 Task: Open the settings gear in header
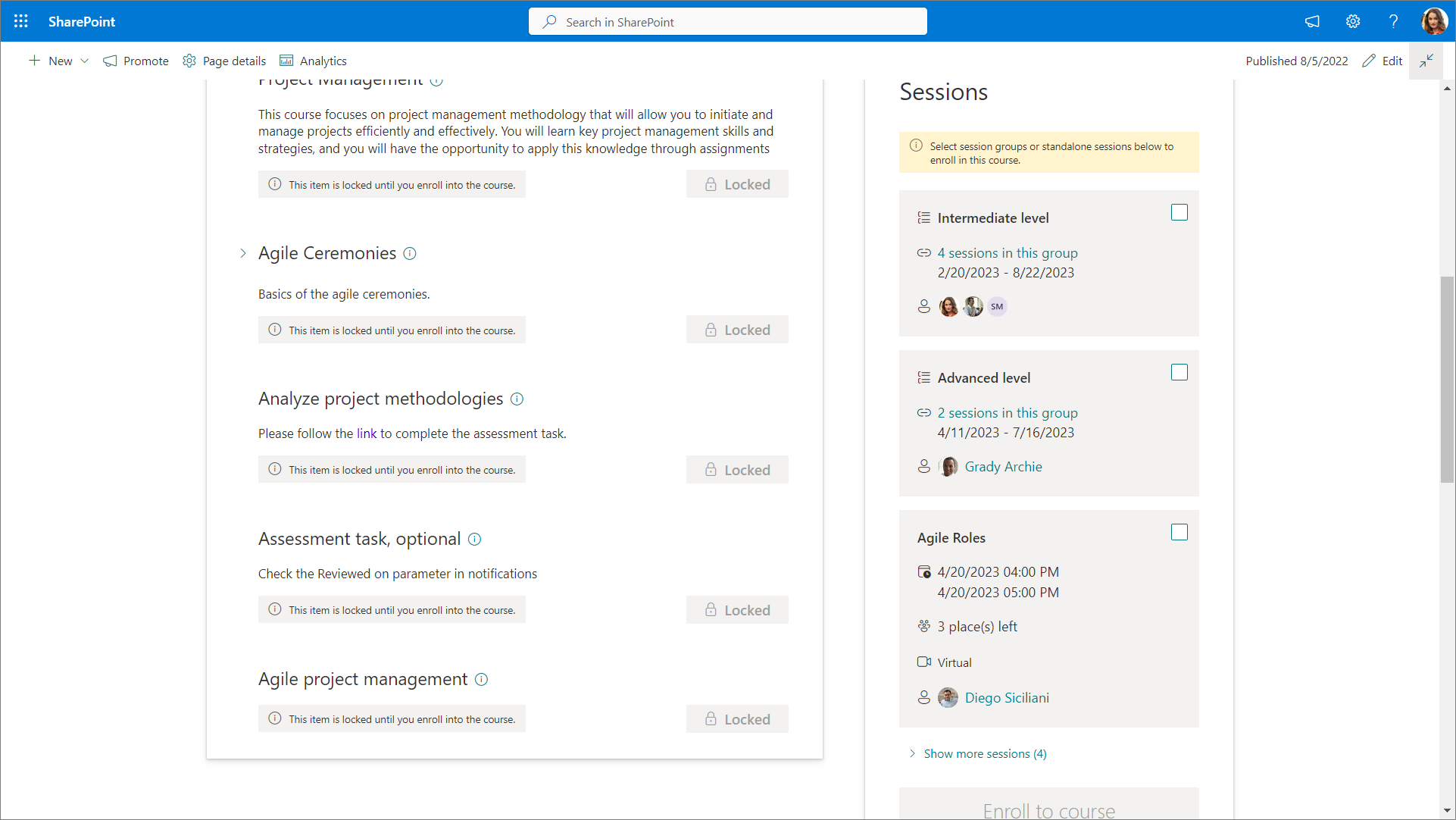[x=1353, y=21]
